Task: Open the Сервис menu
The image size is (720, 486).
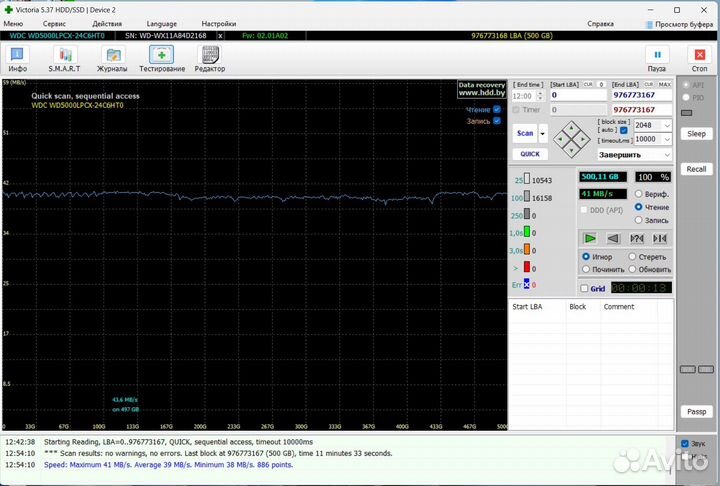Action: click(55, 23)
